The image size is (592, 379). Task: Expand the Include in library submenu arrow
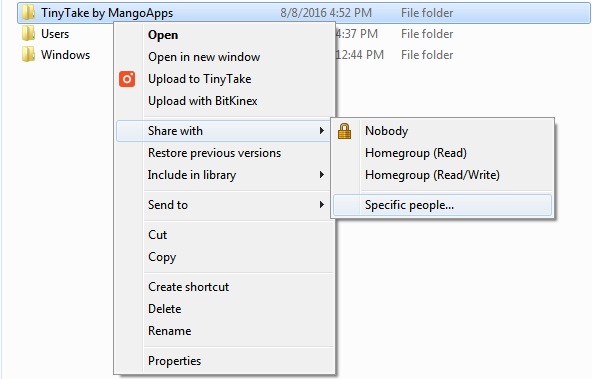click(322, 175)
